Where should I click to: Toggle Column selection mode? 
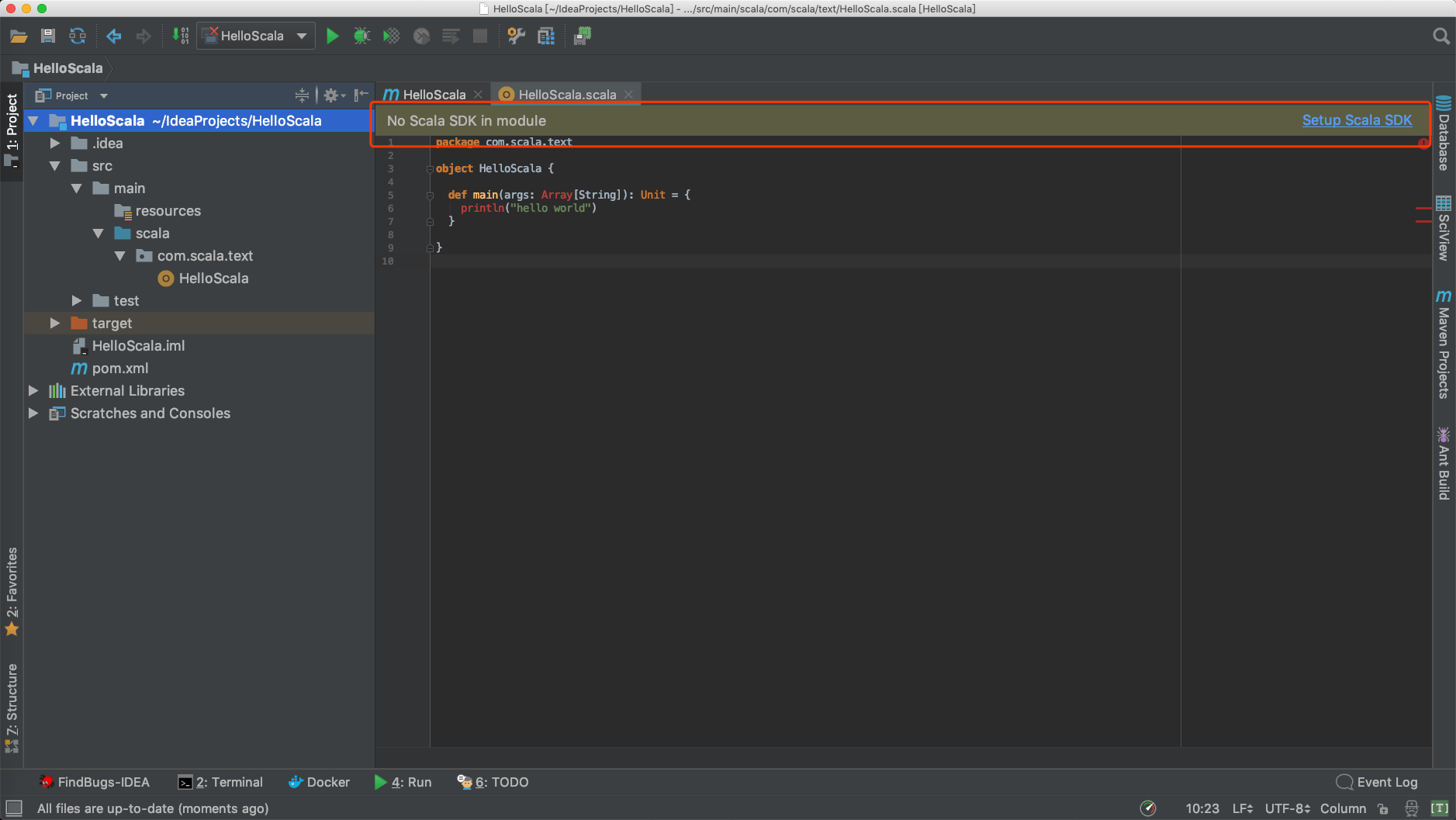pos(1343,808)
